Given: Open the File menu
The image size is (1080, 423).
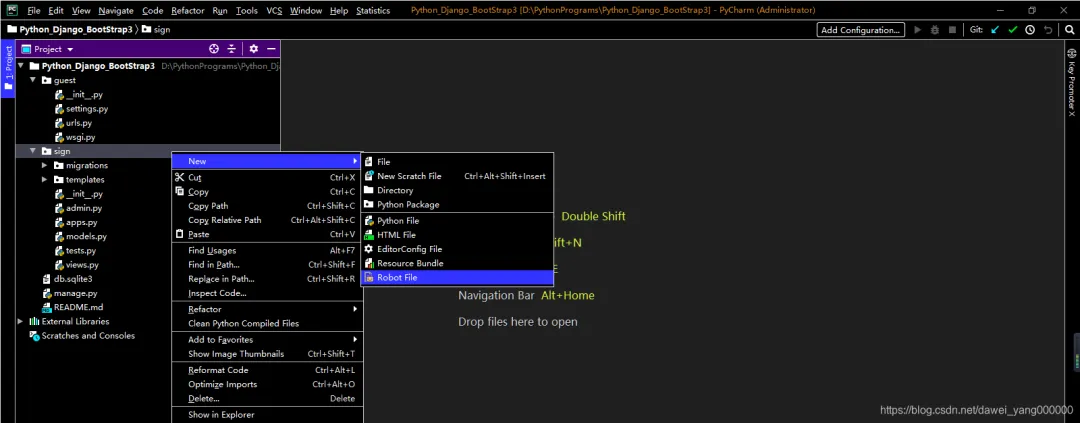Looking at the screenshot, I should [x=34, y=10].
